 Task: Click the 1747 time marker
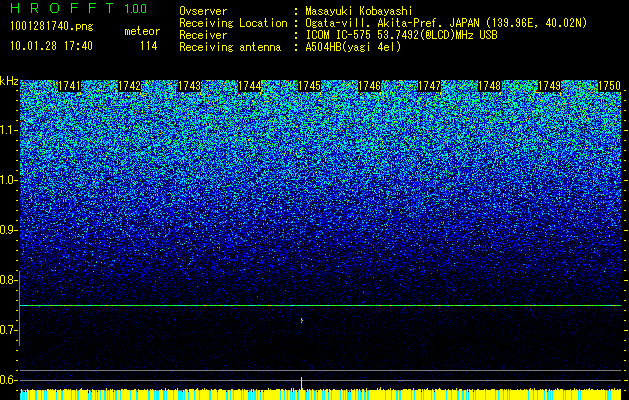pyautogui.click(x=429, y=86)
